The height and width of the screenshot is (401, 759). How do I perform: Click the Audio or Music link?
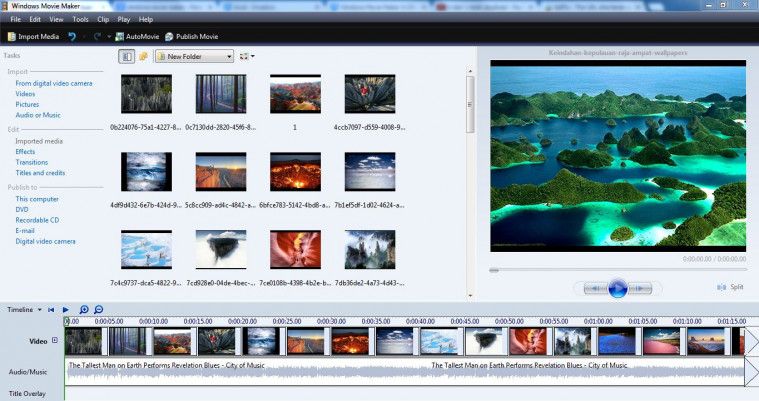[38, 115]
